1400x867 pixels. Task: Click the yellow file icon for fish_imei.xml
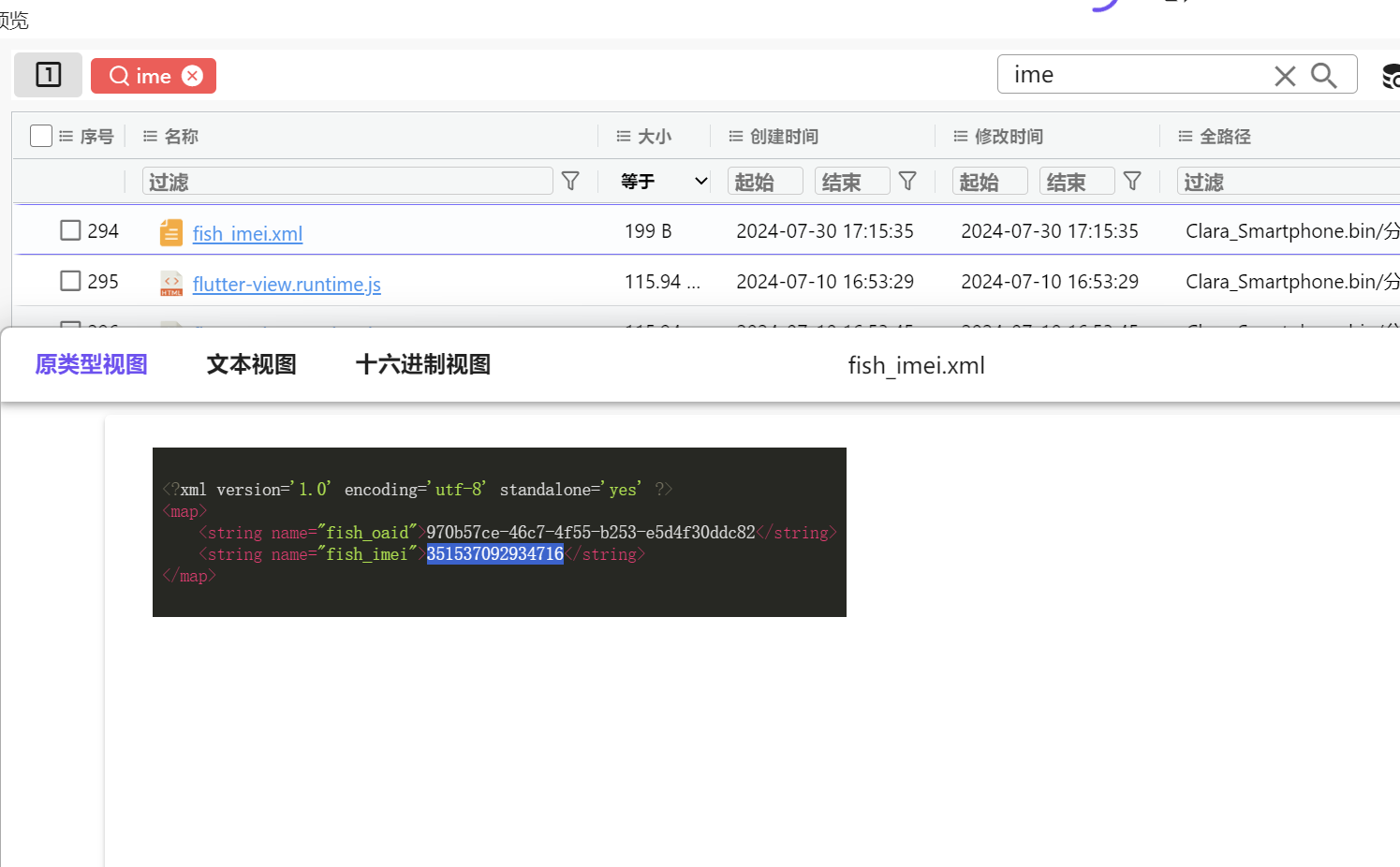169,231
